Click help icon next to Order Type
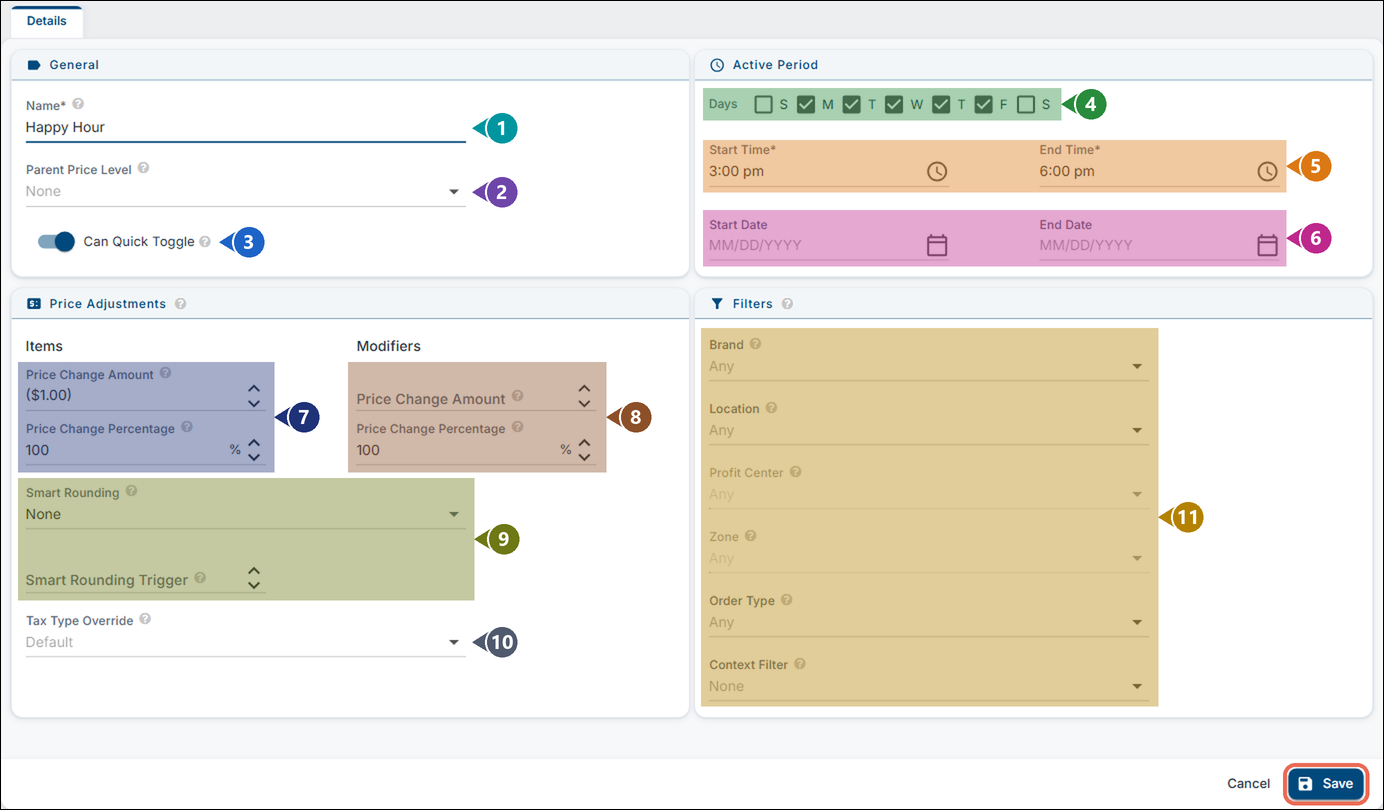The image size is (1384, 810). coord(786,600)
